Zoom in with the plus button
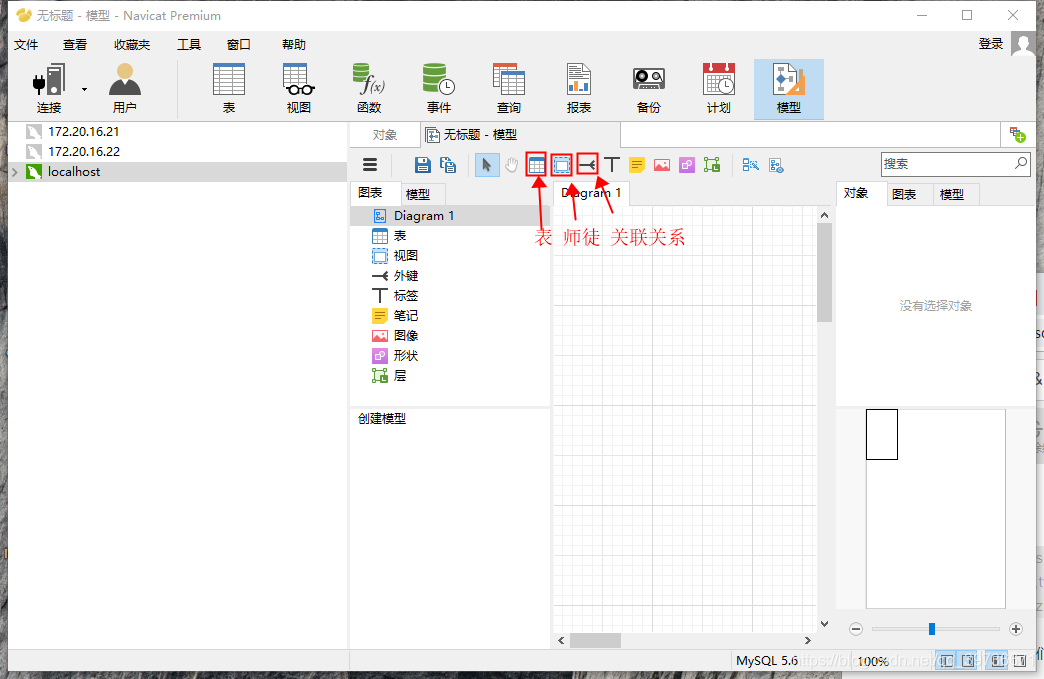 (1016, 629)
